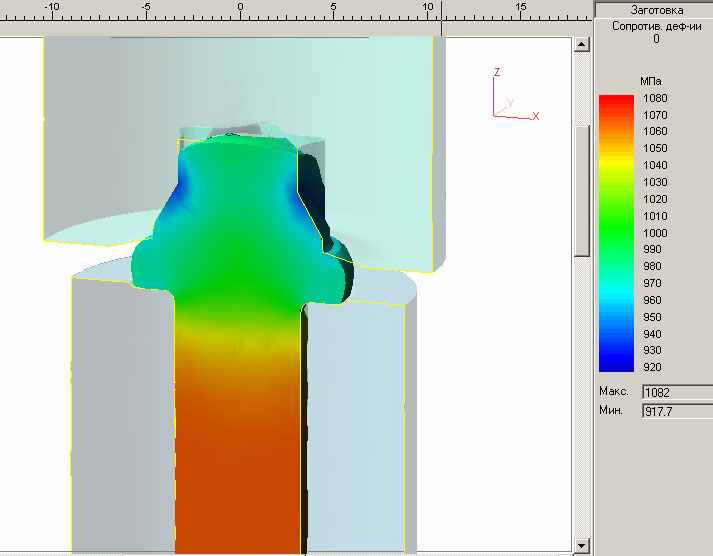Viewport: 713px width, 556px height.
Task: Click the 980 legend value
Action: coord(652,266)
